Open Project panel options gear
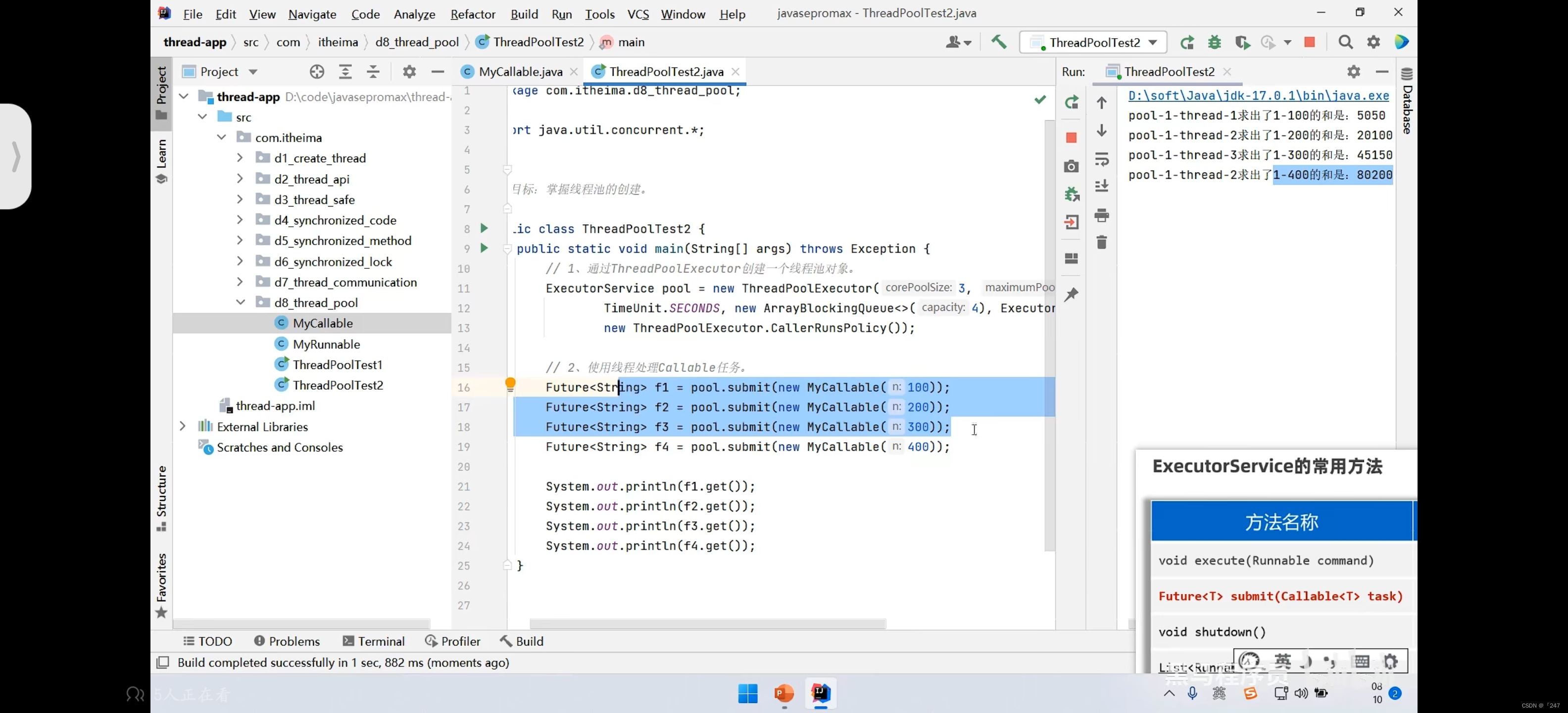The image size is (1568, 713). [x=409, y=72]
